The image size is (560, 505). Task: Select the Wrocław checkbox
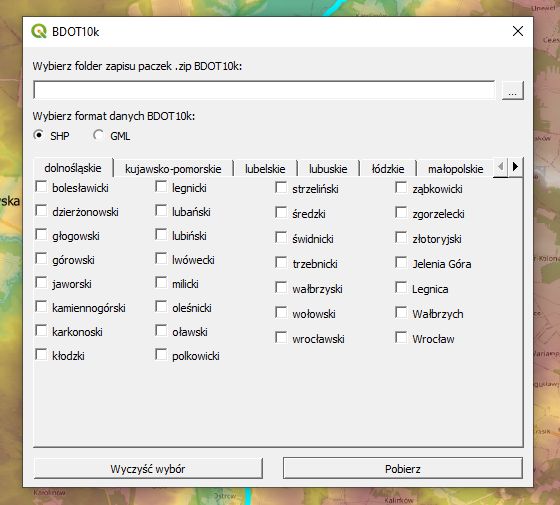tap(401, 338)
